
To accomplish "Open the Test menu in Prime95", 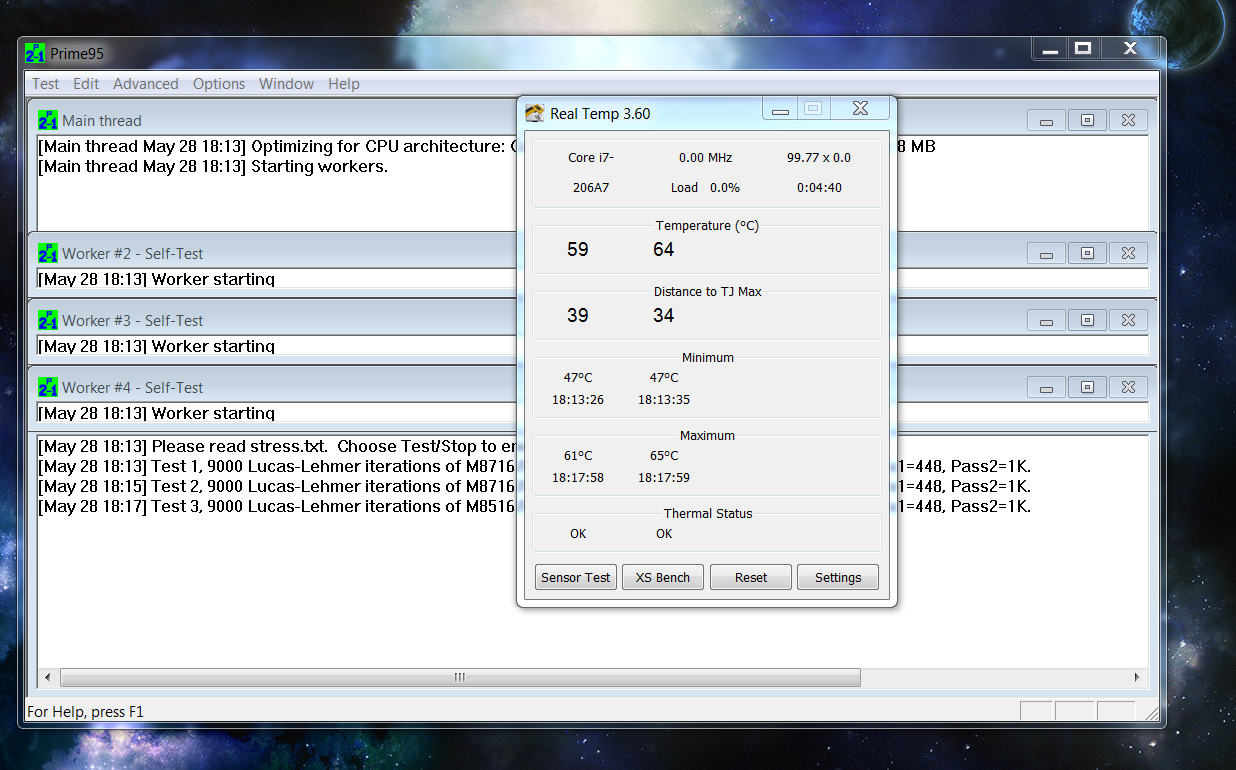I will [46, 84].
